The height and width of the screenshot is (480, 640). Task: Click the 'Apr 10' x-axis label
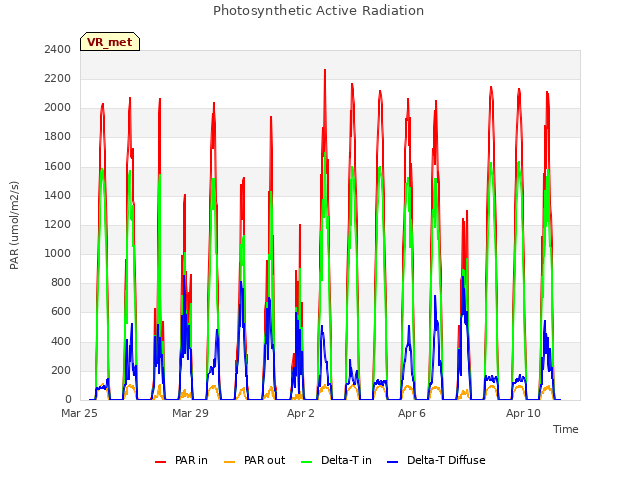523,413
